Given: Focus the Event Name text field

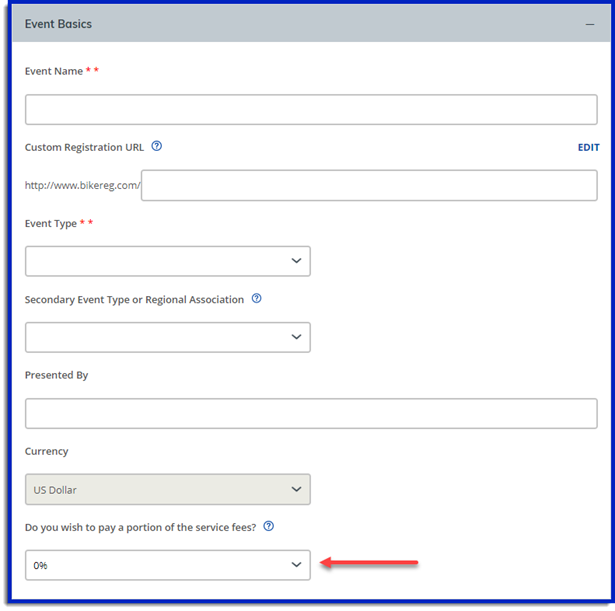Looking at the screenshot, I should (x=311, y=109).
